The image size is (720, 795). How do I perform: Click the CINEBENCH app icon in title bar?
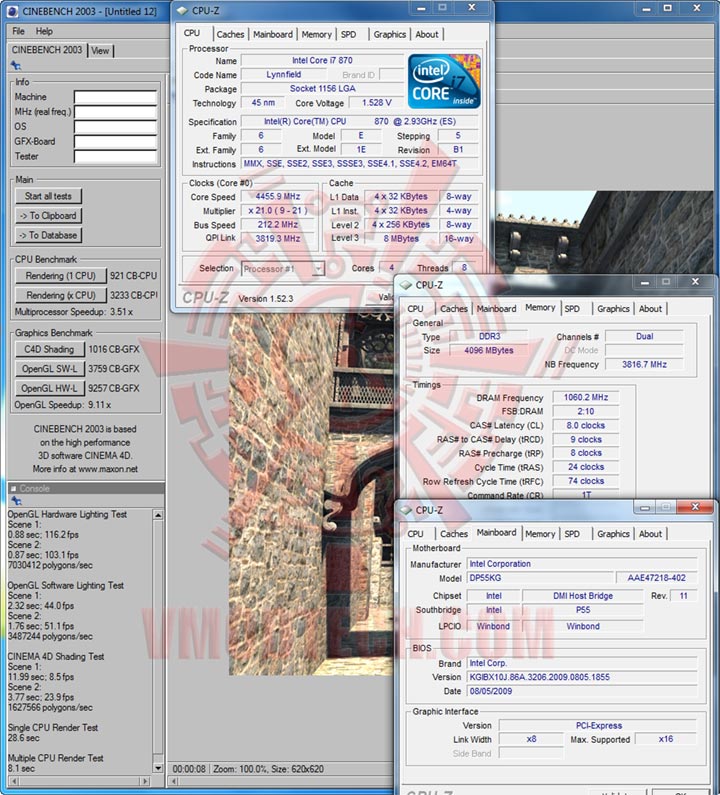click(x=13, y=11)
